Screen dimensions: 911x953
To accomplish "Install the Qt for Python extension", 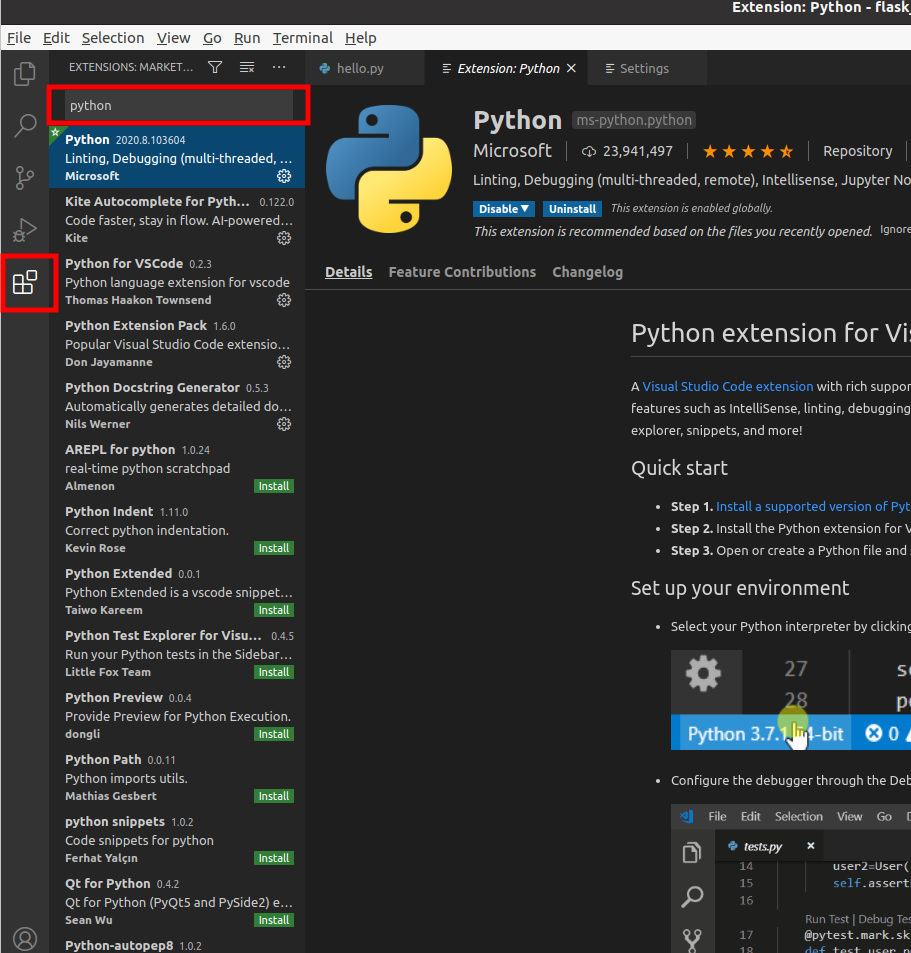I will tap(273, 920).
